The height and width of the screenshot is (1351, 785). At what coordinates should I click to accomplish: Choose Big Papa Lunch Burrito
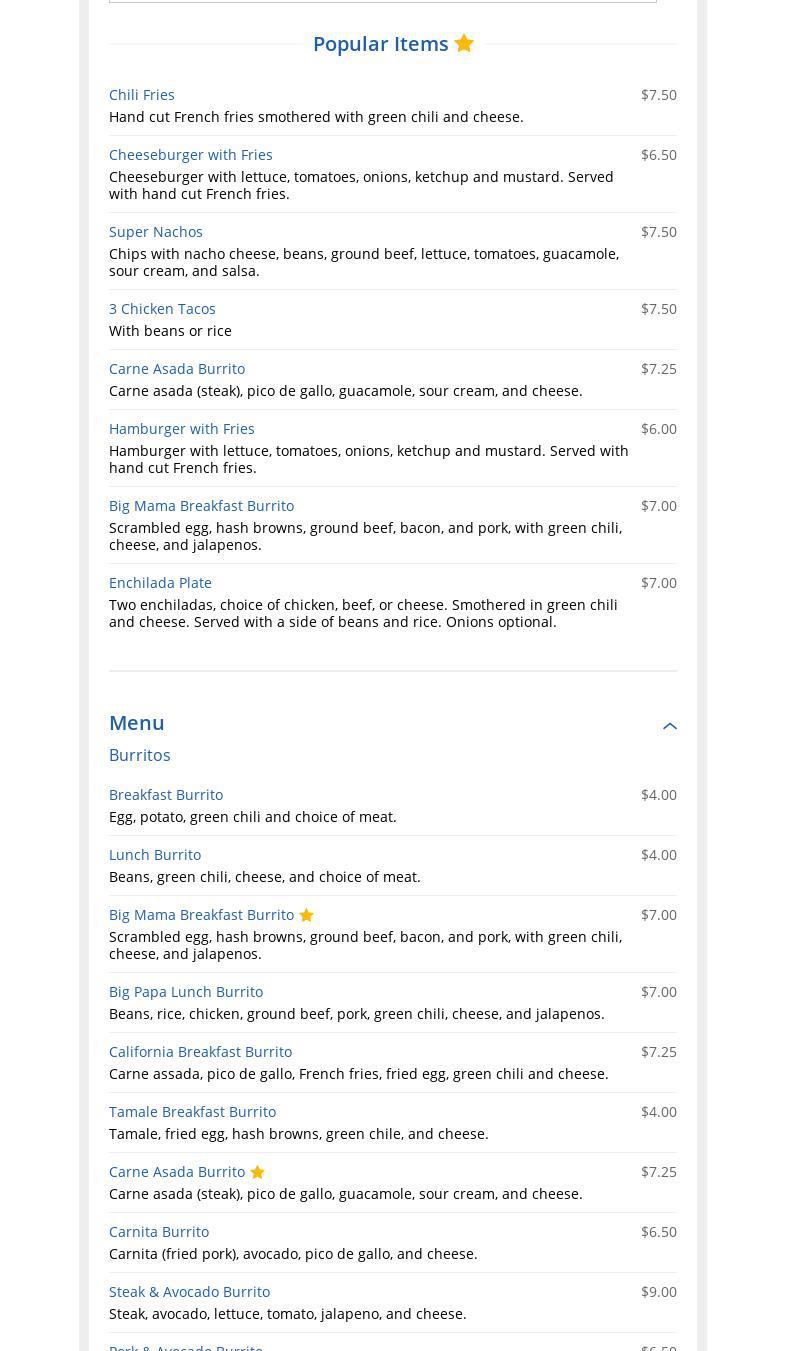[186, 992]
